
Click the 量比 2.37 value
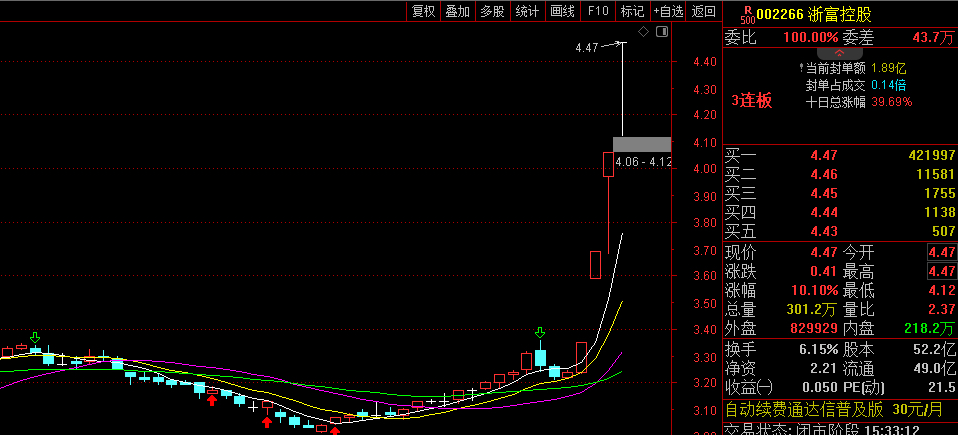943,309
